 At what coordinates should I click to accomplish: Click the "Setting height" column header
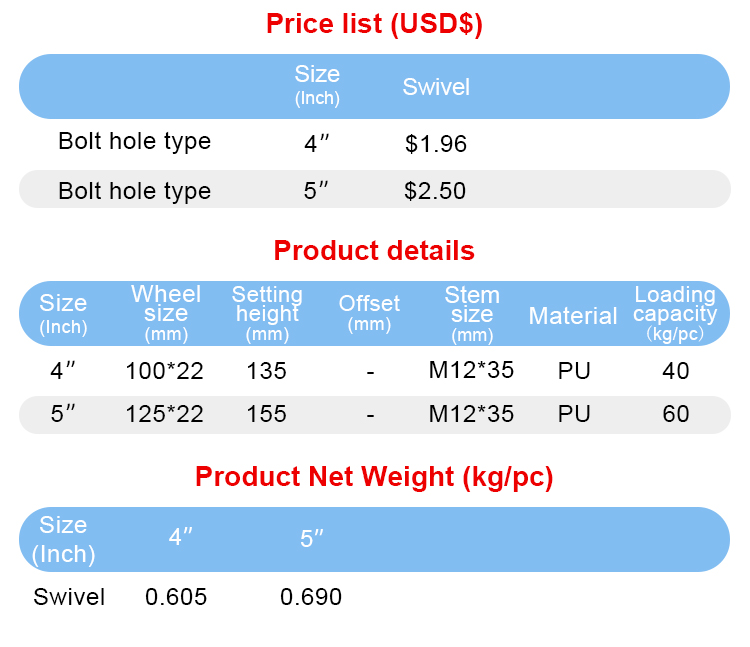(x=267, y=312)
